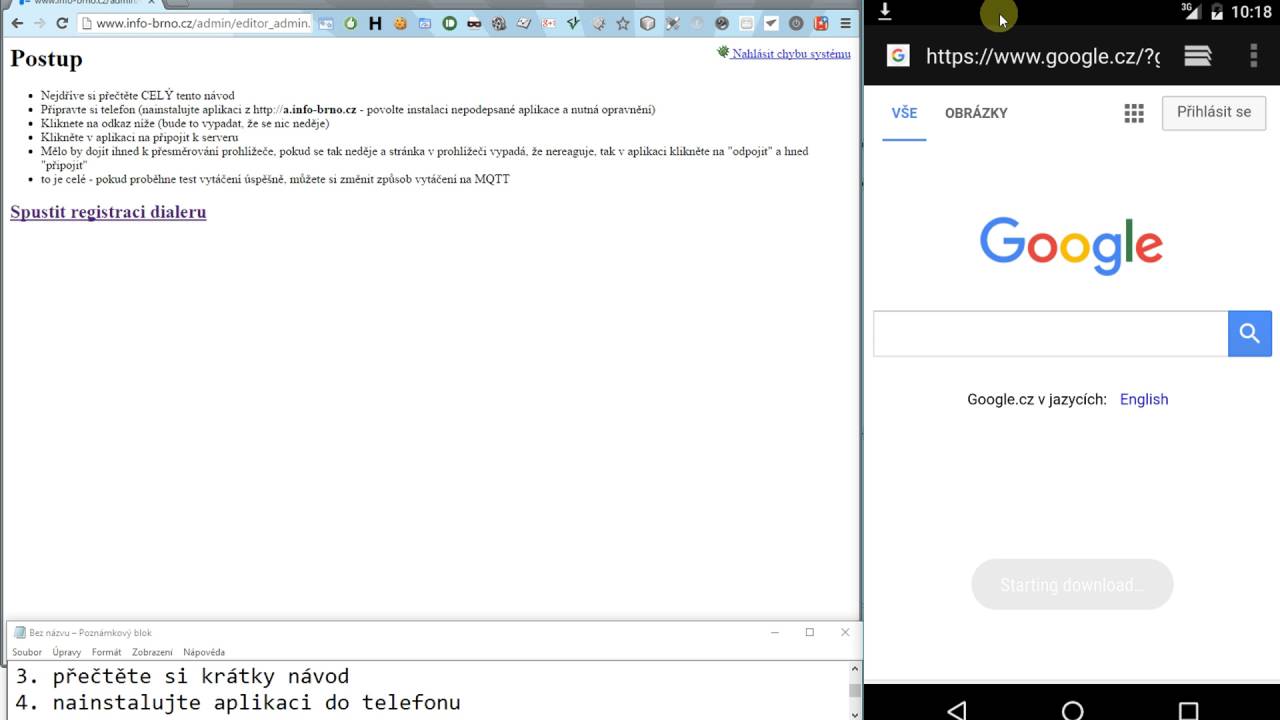Viewport: 1280px width, 720px height.
Task: Click the green circular arrow extension icon
Action: coord(351,23)
